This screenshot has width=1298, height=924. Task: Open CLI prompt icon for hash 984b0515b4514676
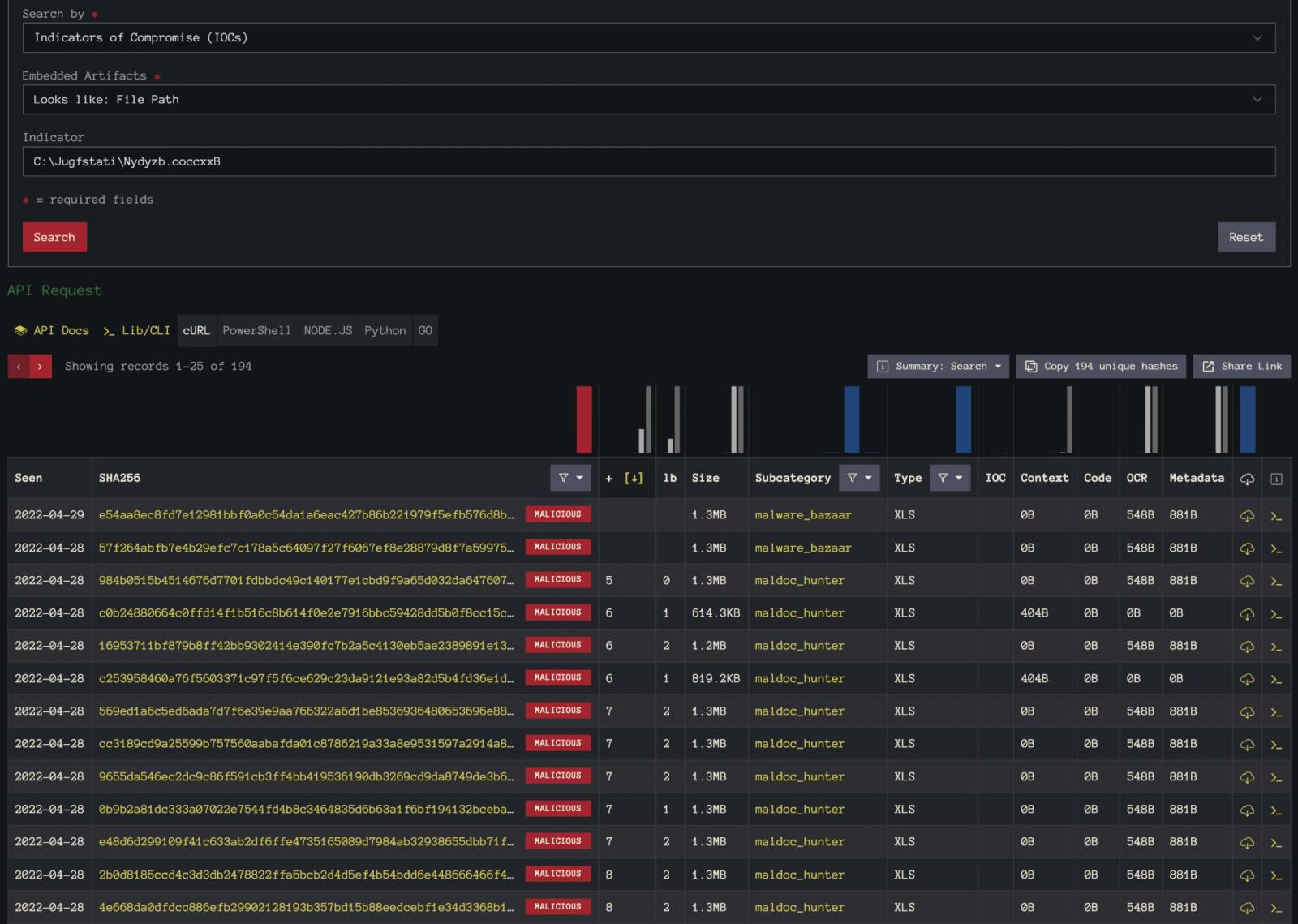tap(1276, 582)
